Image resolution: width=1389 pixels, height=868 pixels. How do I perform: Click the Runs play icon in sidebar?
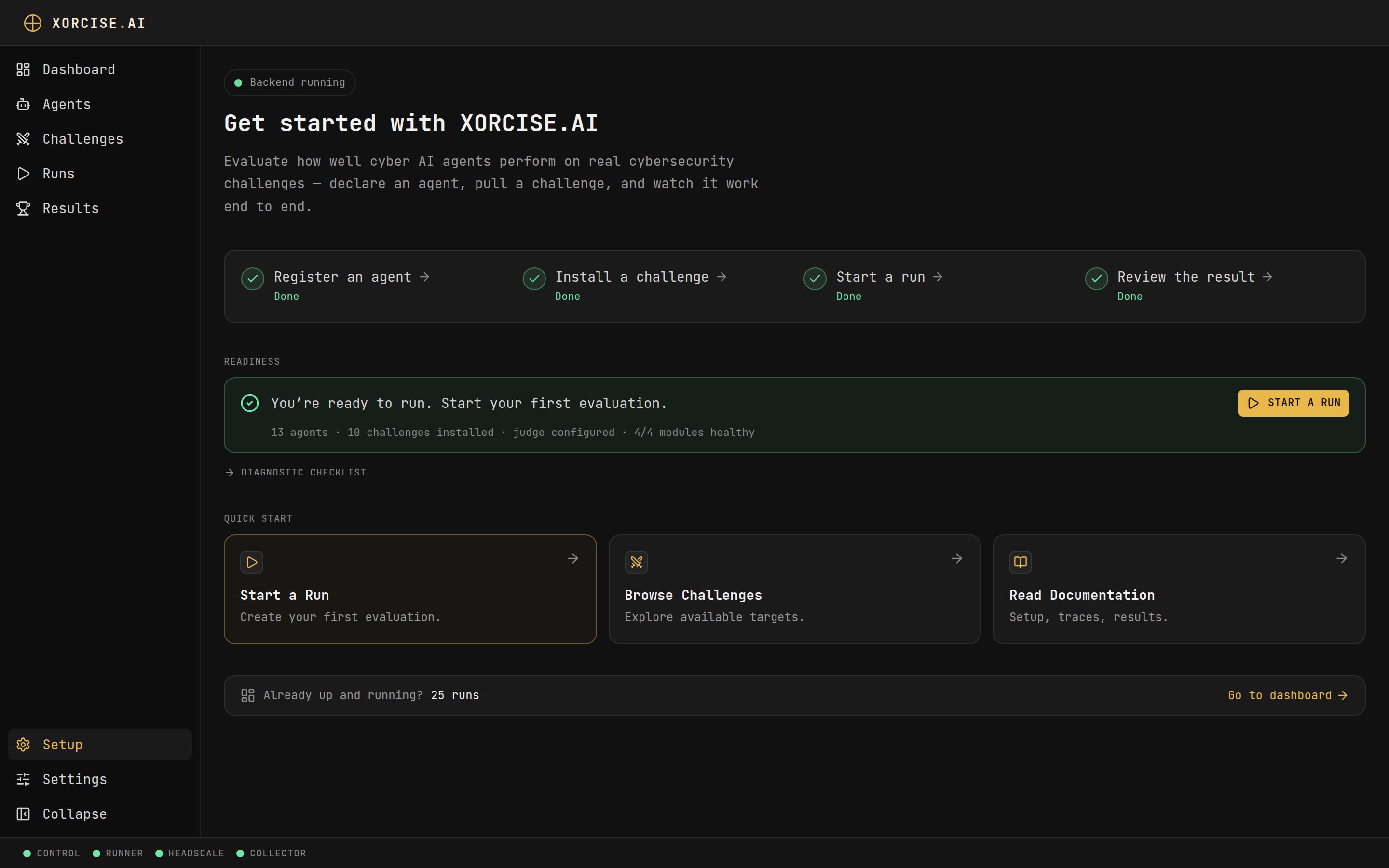[x=23, y=174]
